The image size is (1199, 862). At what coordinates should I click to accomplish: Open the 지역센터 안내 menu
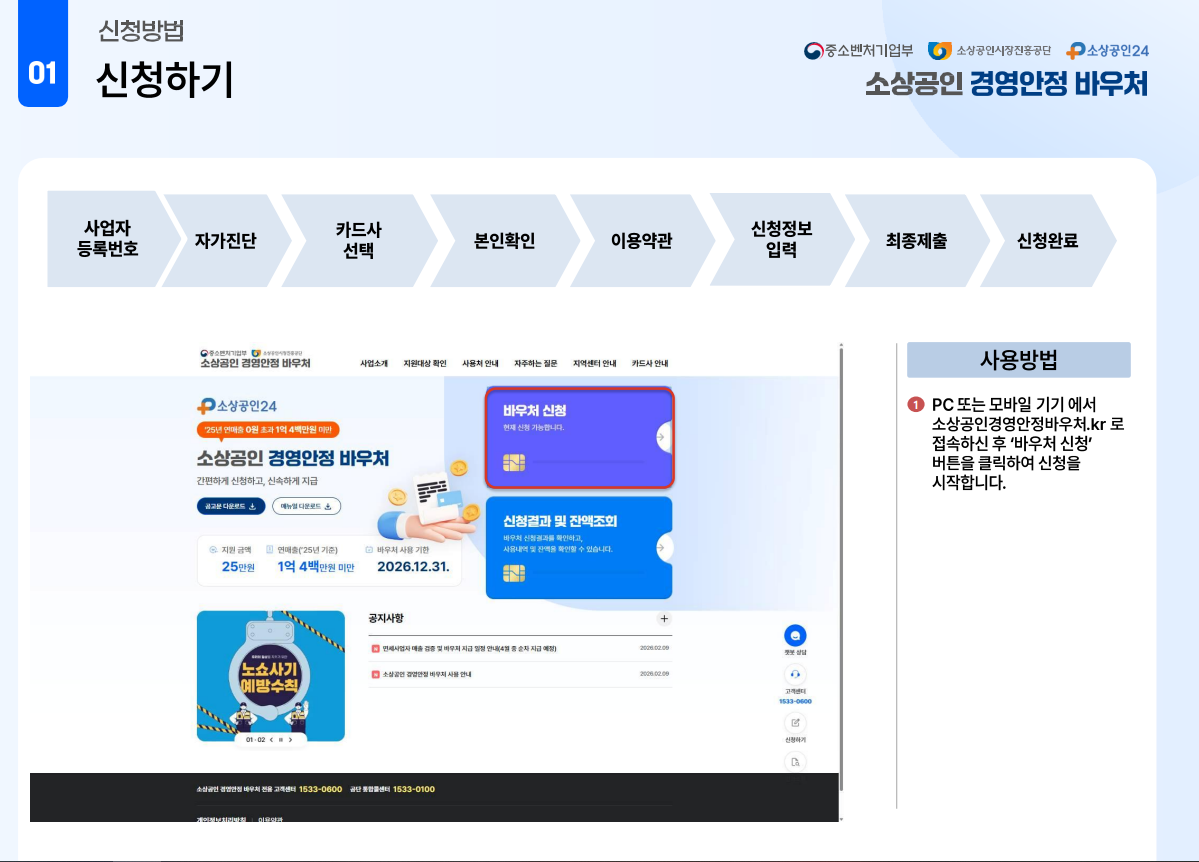pyautogui.click(x=594, y=363)
